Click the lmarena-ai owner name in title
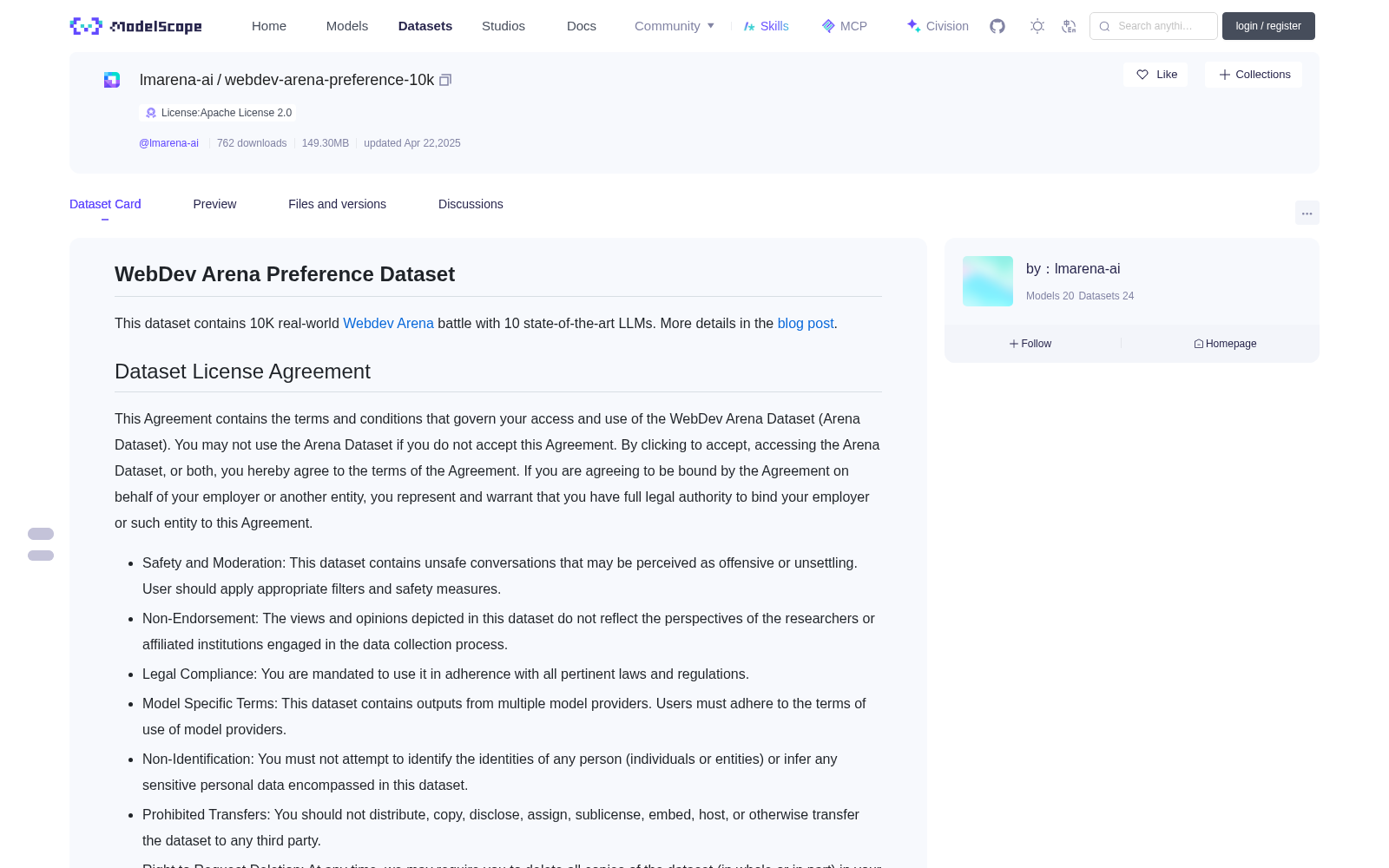 [176, 80]
